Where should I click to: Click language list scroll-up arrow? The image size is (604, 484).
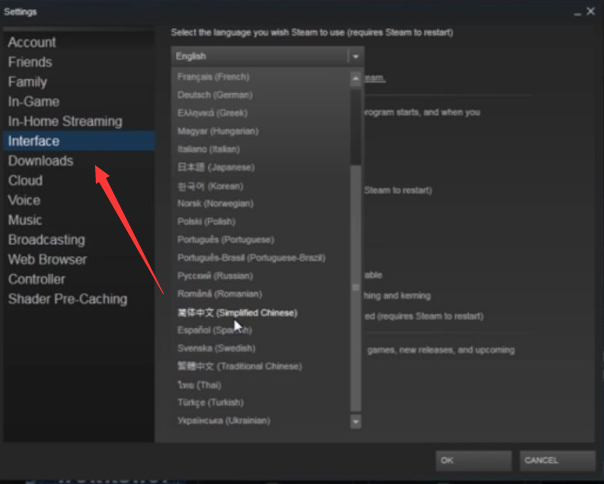click(x=356, y=79)
